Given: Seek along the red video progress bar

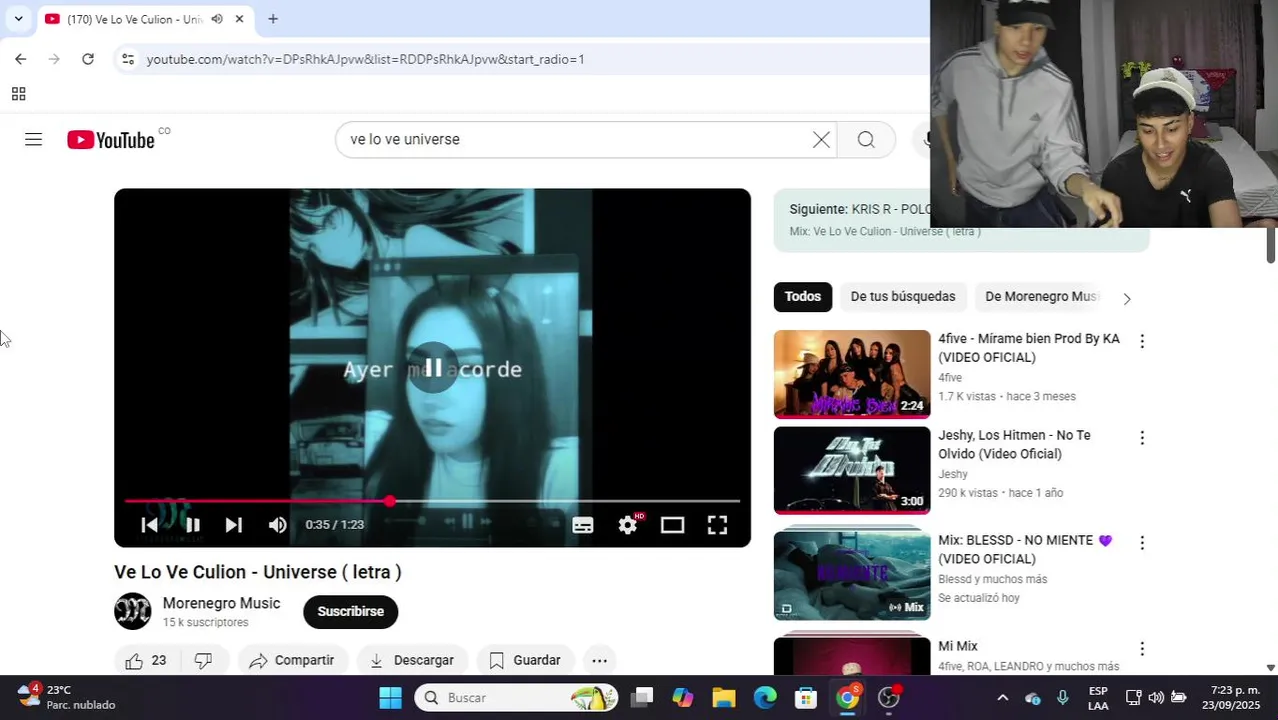Looking at the screenshot, I should [432, 500].
